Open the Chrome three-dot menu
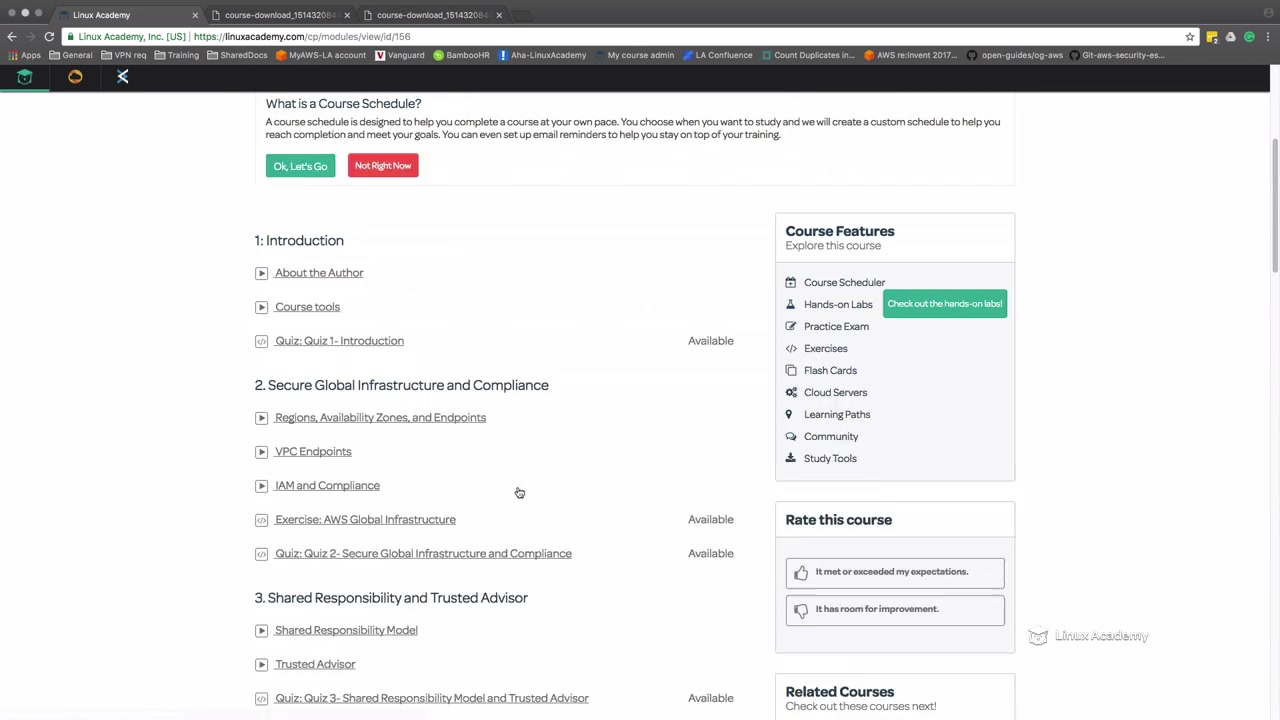1280x720 pixels. [x=1267, y=37]
